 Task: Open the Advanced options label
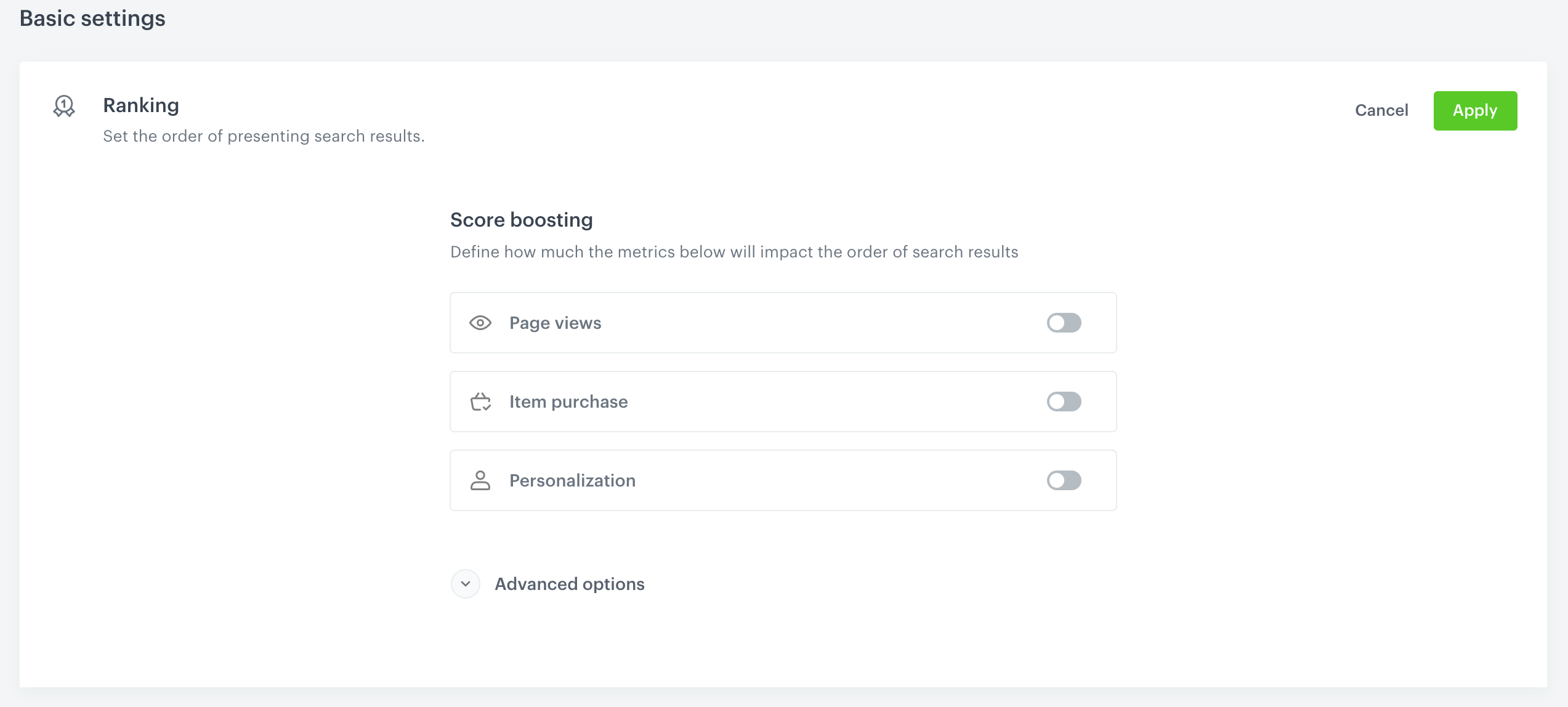coord(569,584)
